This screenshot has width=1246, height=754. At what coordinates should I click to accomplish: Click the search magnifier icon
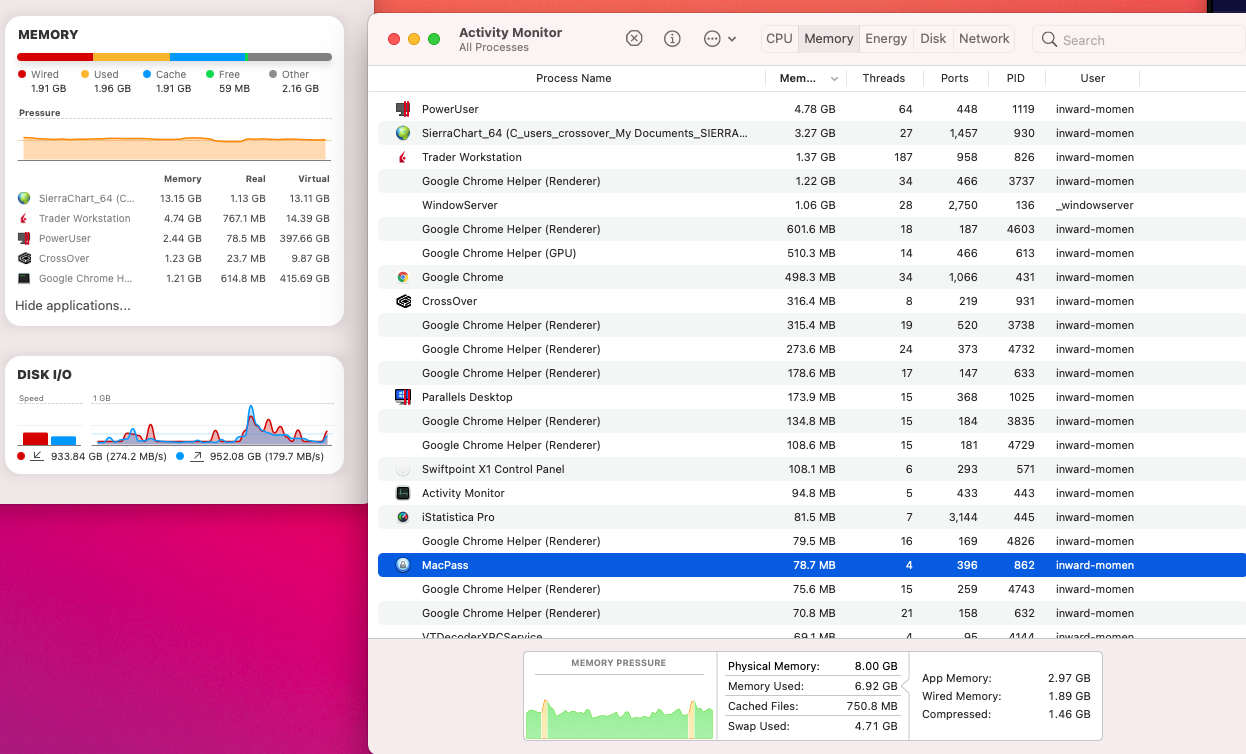coord(1049,40)
